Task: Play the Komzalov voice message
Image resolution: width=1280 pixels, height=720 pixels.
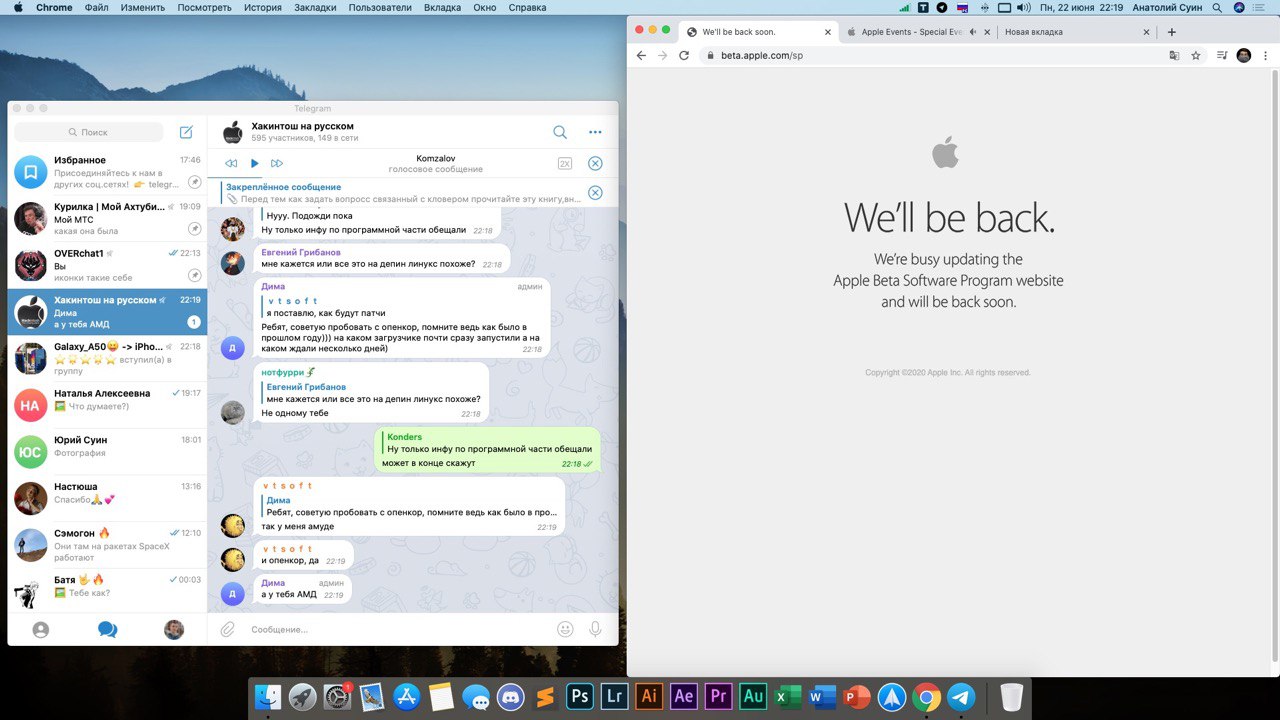Action: [254, 163]
